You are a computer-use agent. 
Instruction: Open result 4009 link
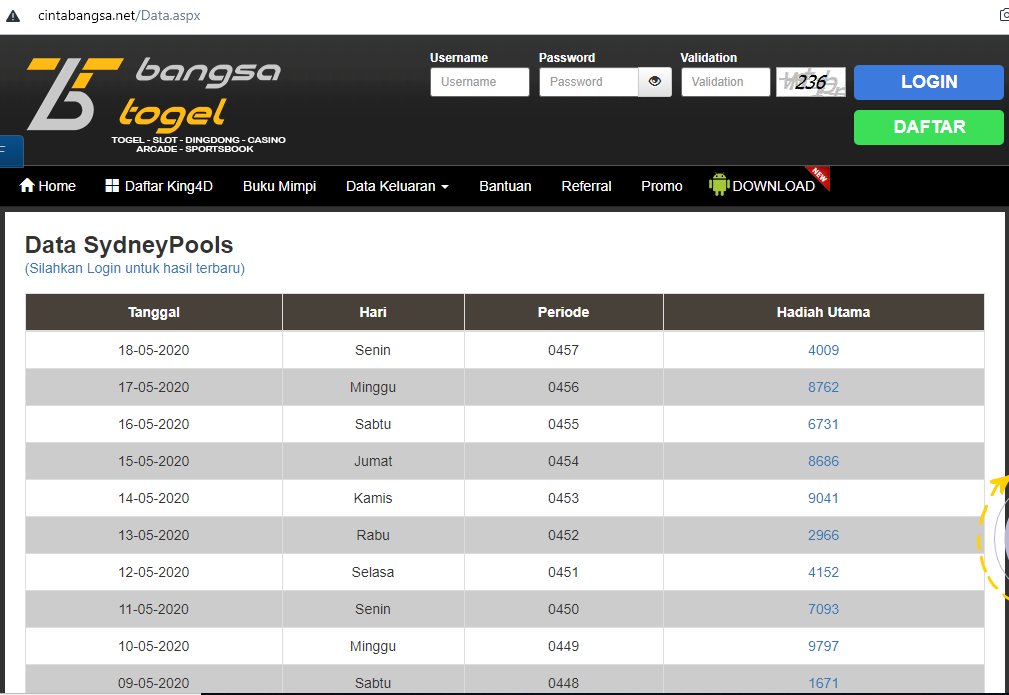(x=823, y=350)
